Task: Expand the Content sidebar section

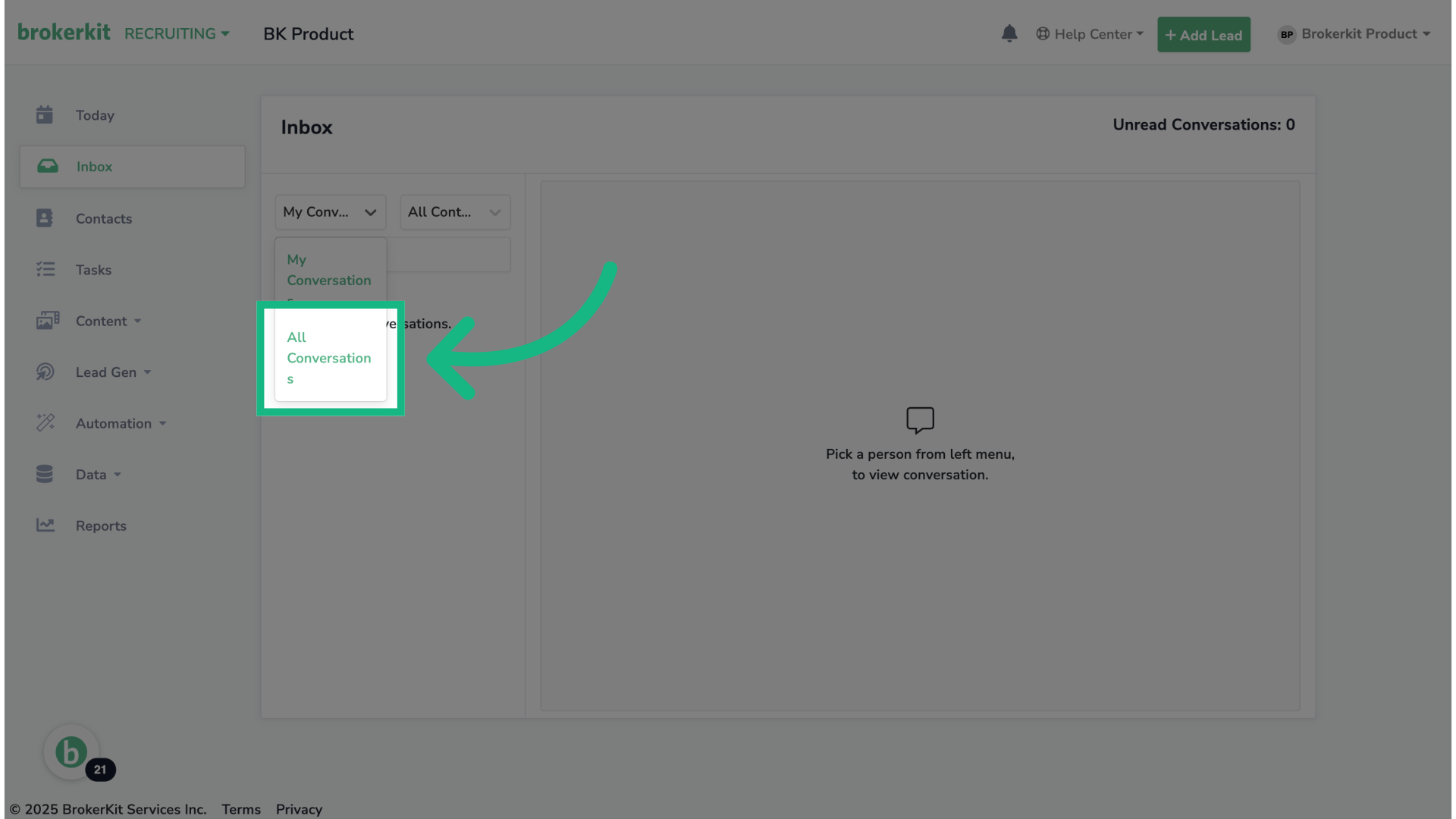Action: point(108,321)
